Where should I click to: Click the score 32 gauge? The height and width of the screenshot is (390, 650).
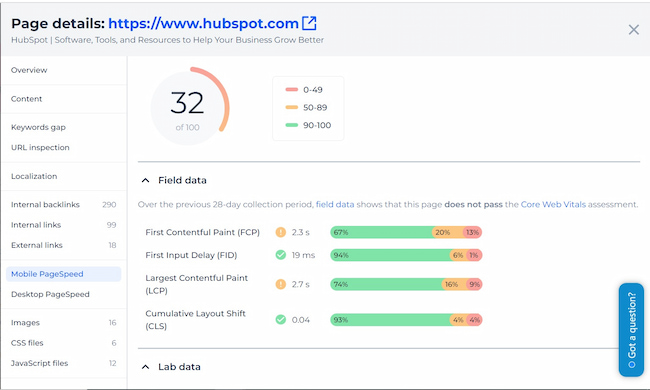[x=189, y=106]
